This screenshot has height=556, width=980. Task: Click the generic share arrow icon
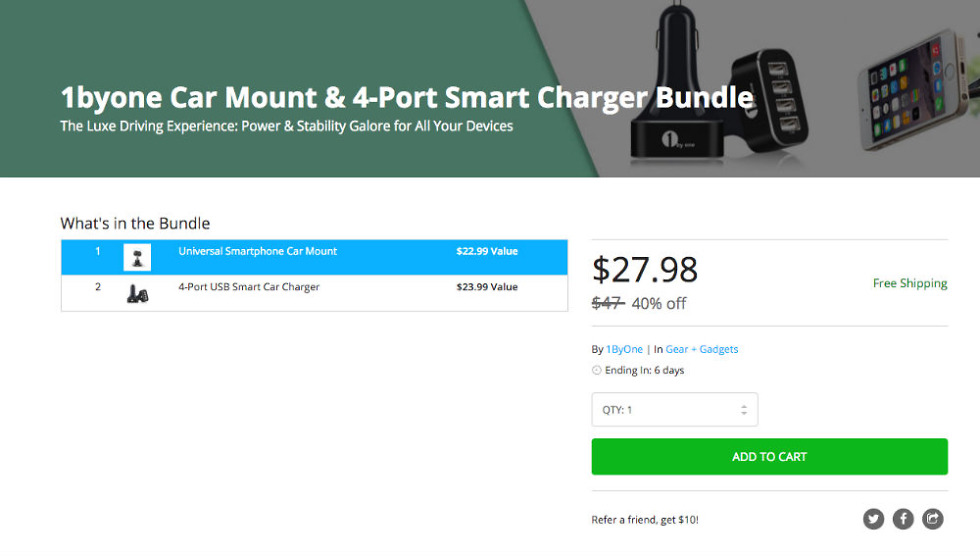point(932,518)
